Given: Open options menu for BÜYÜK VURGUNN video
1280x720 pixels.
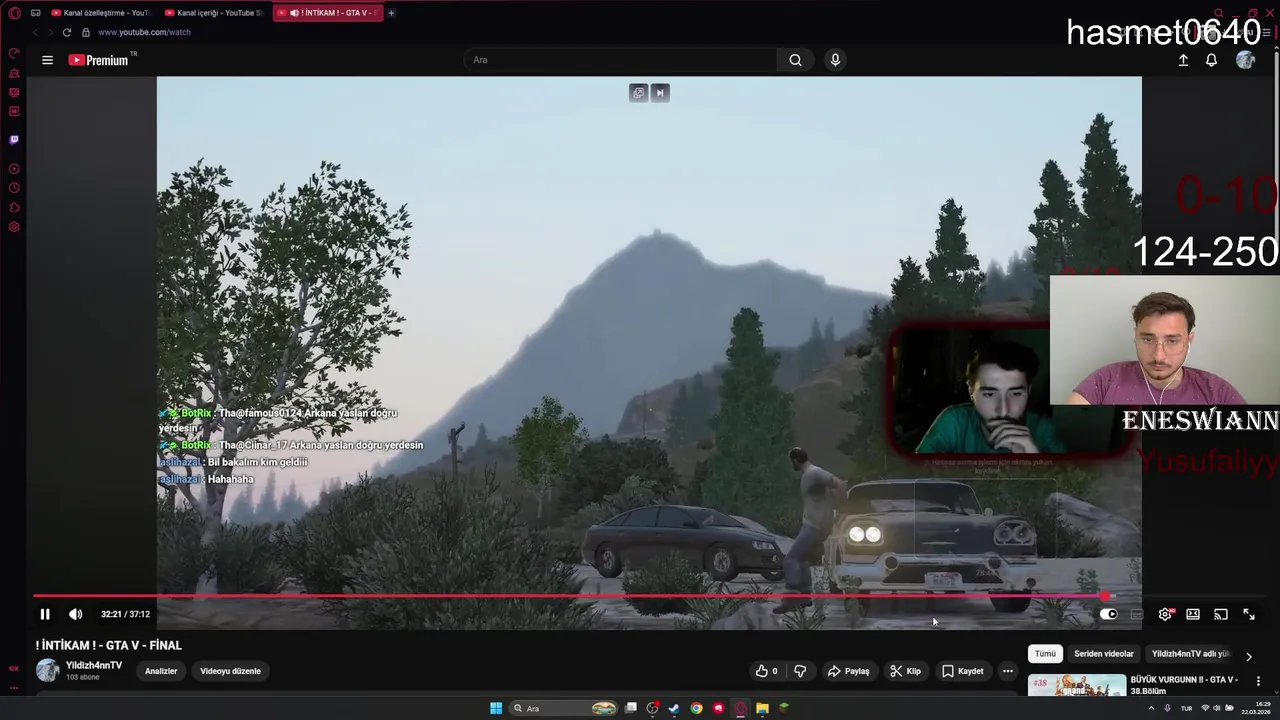Looking at the screenshot, I should 1258,681.
